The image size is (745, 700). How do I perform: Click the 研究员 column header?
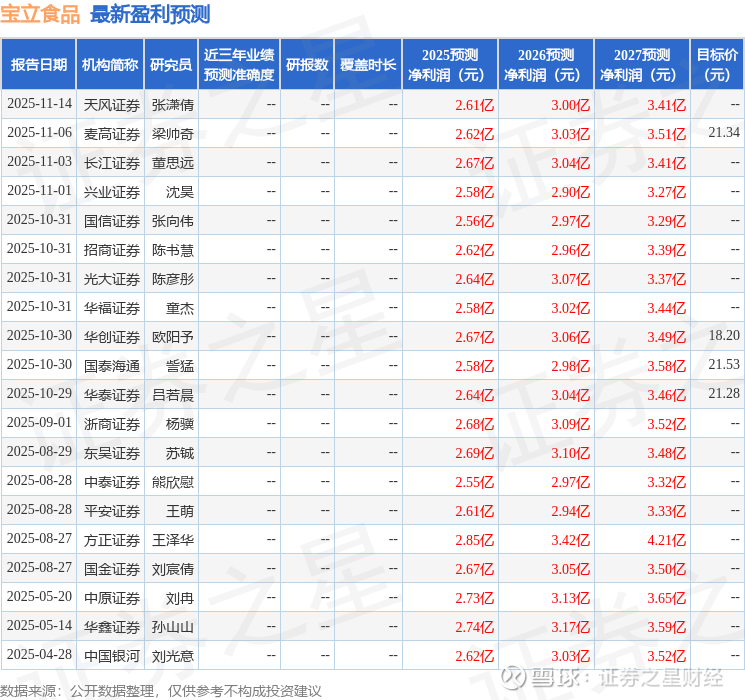tap(171, 64)
